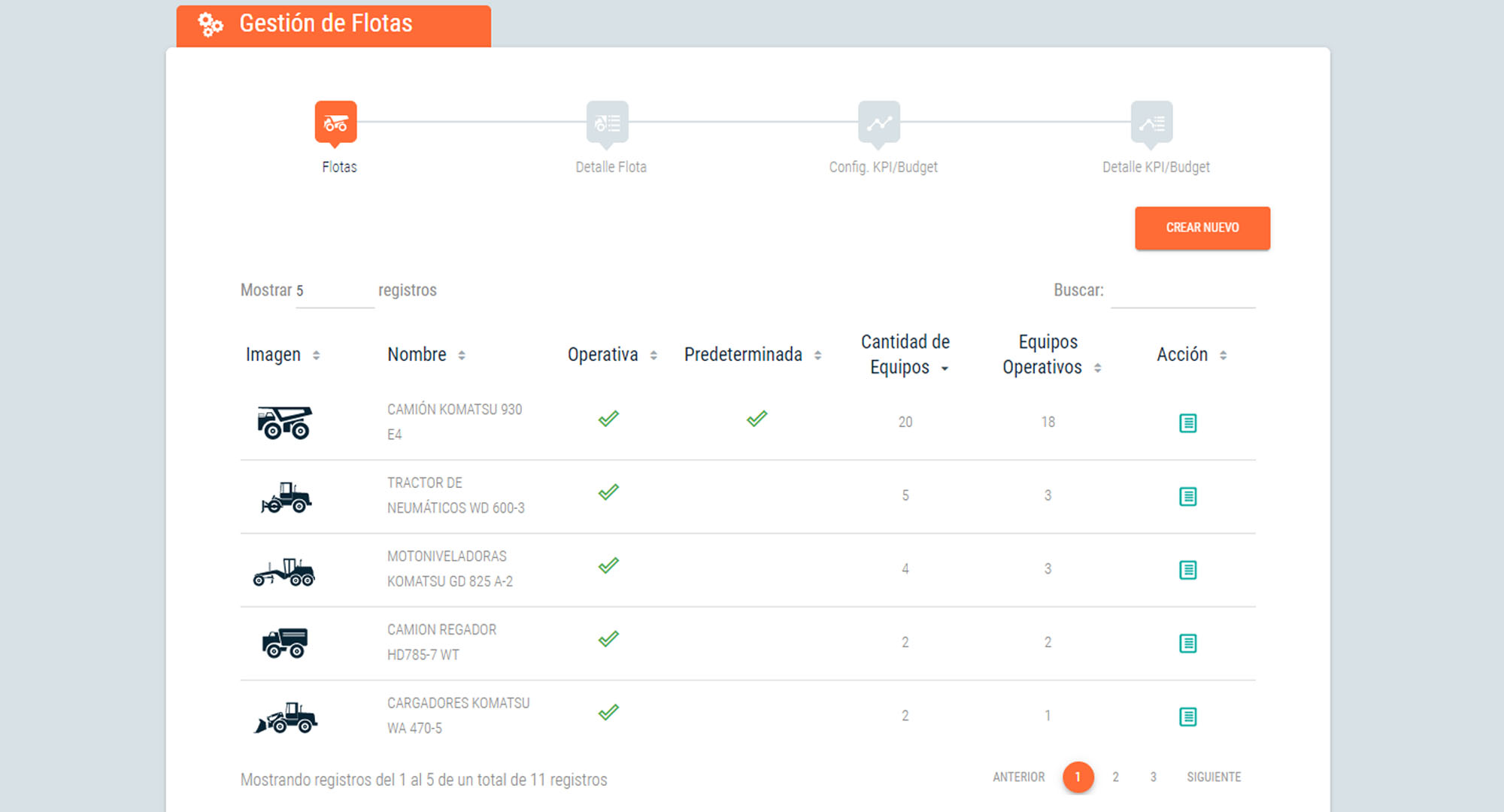Viewport: 1504px width, 812px height.
Task: Click Predeterminada checkmark for Camión Komatsu 930 E4
Action: pos(757,419)
